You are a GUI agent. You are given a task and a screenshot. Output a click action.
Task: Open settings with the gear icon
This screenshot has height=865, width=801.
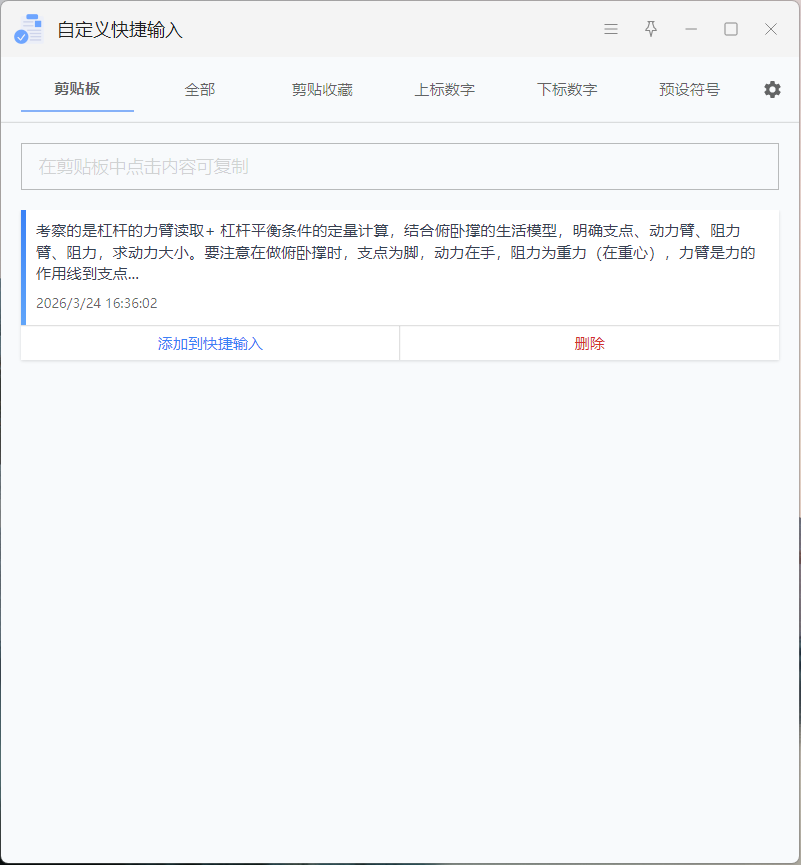772,90
